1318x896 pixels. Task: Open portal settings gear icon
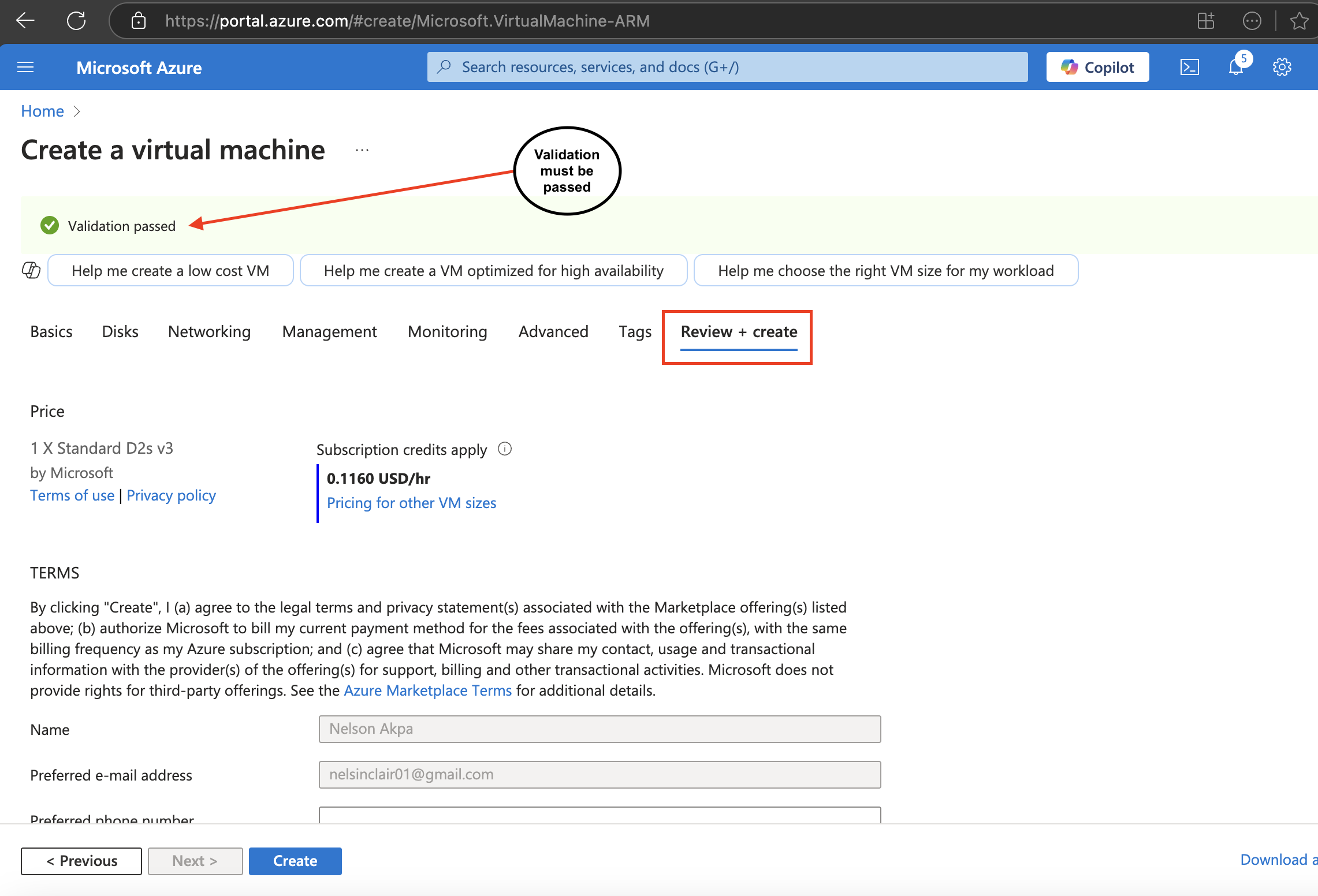pos(1282,67)
